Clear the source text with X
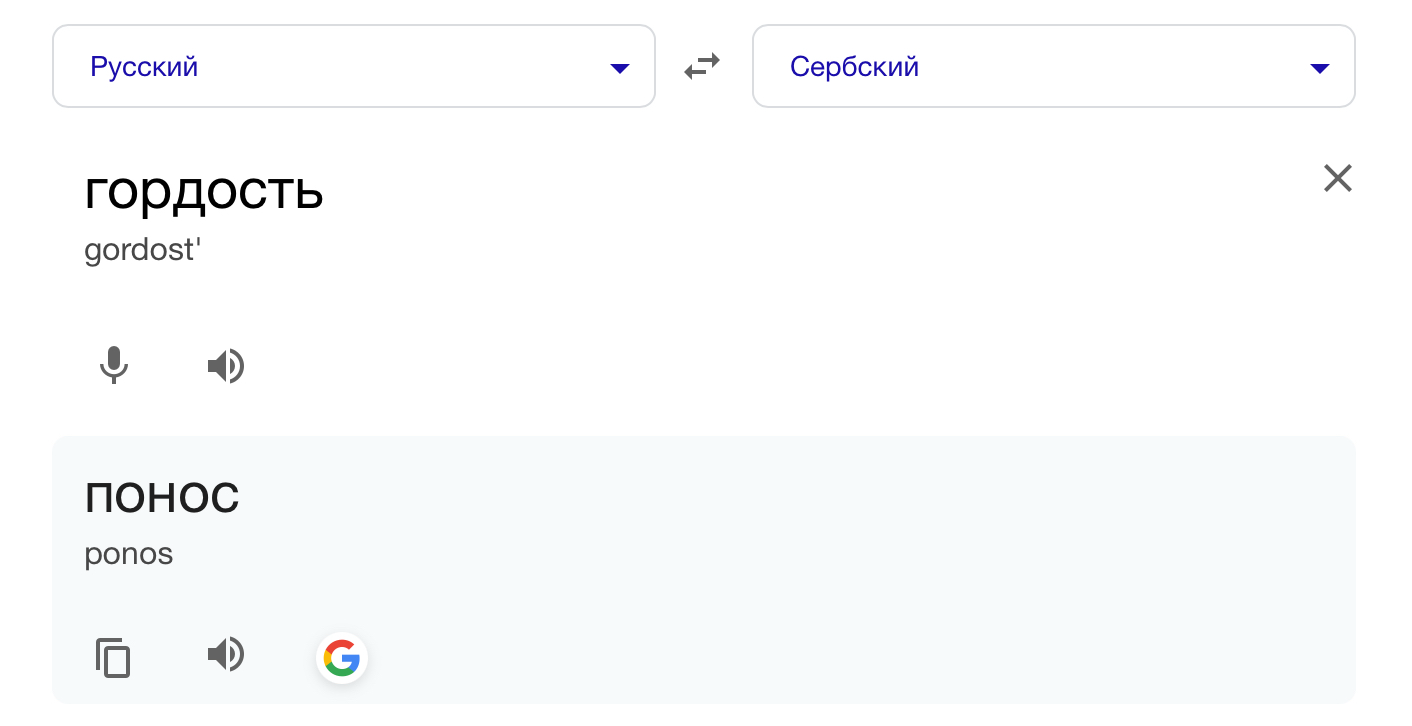This screenshot has width=1412, height=726. (1337, 179)
